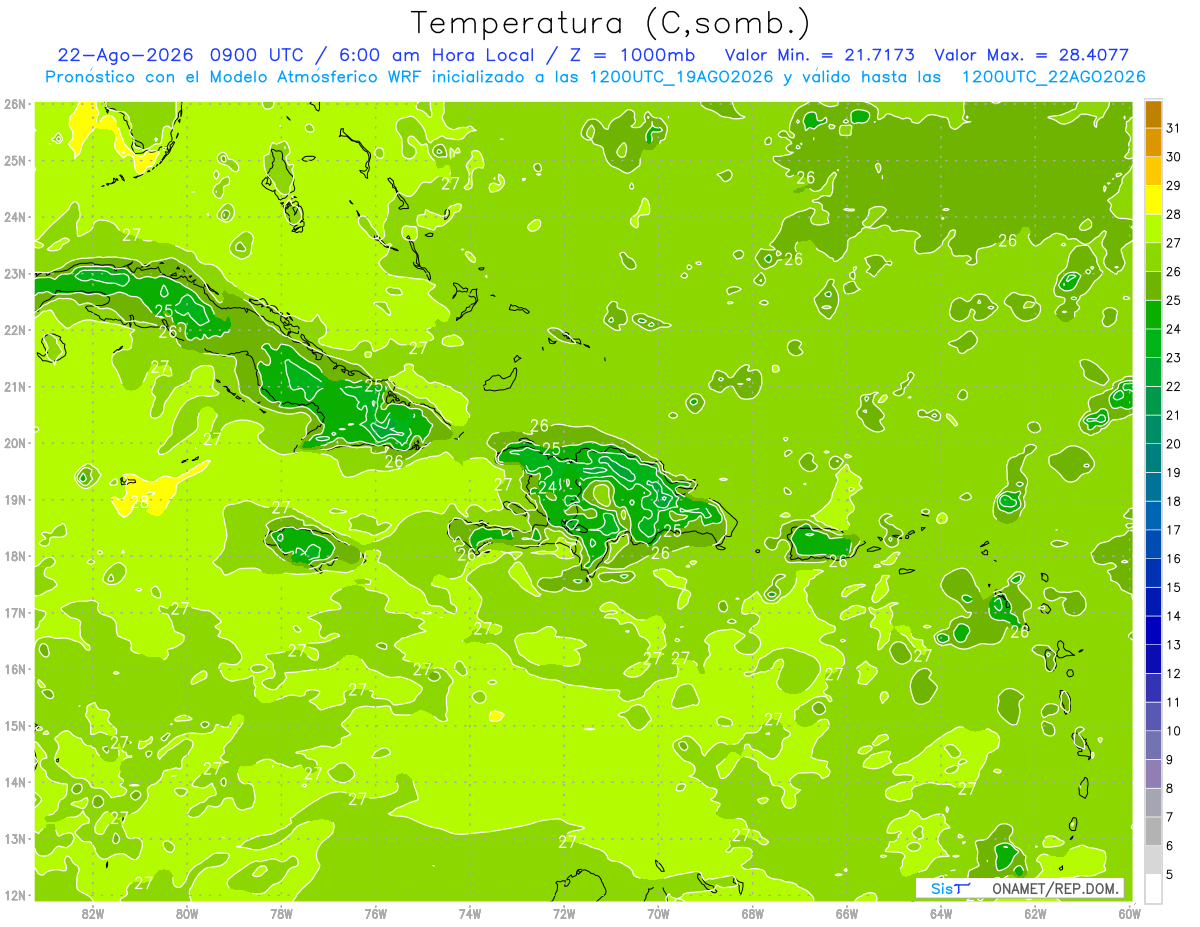Screen dimensions: 1200x927
Task: Click the 24 contour label over Hispaniola
Action: pos(547,487)
